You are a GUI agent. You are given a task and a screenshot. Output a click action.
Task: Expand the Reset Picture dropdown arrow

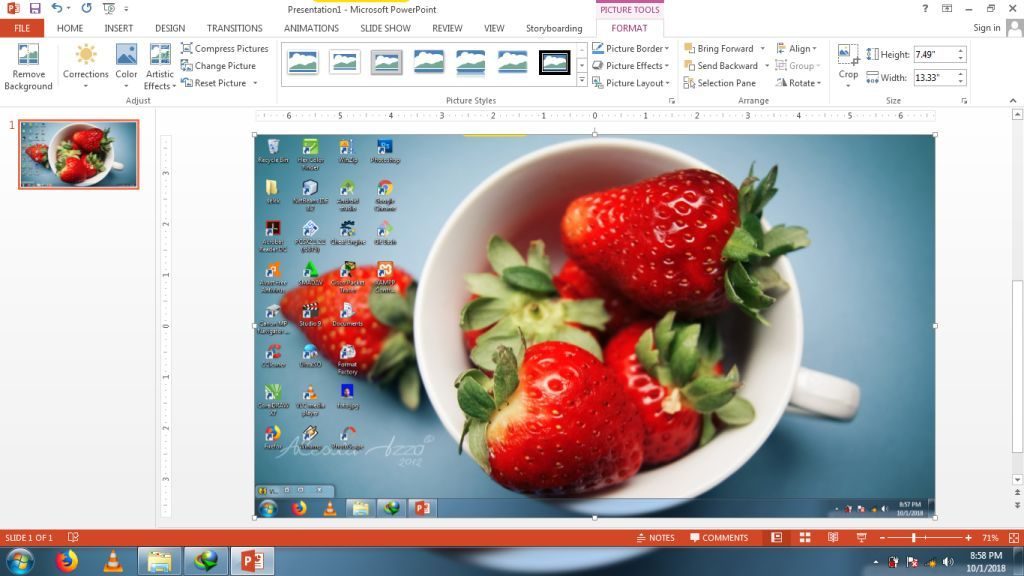tap(255, 83)
